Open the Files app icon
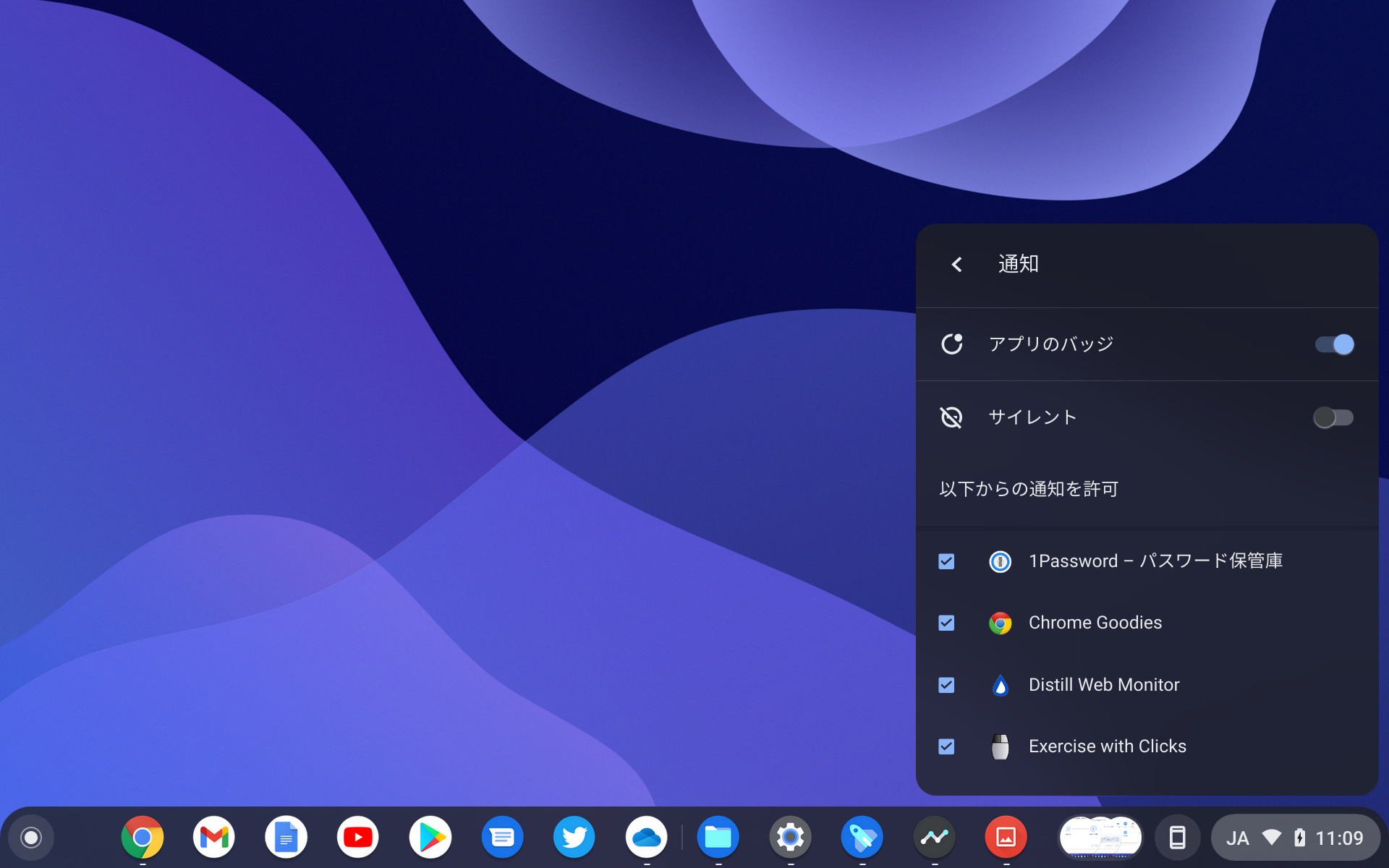 718,838
